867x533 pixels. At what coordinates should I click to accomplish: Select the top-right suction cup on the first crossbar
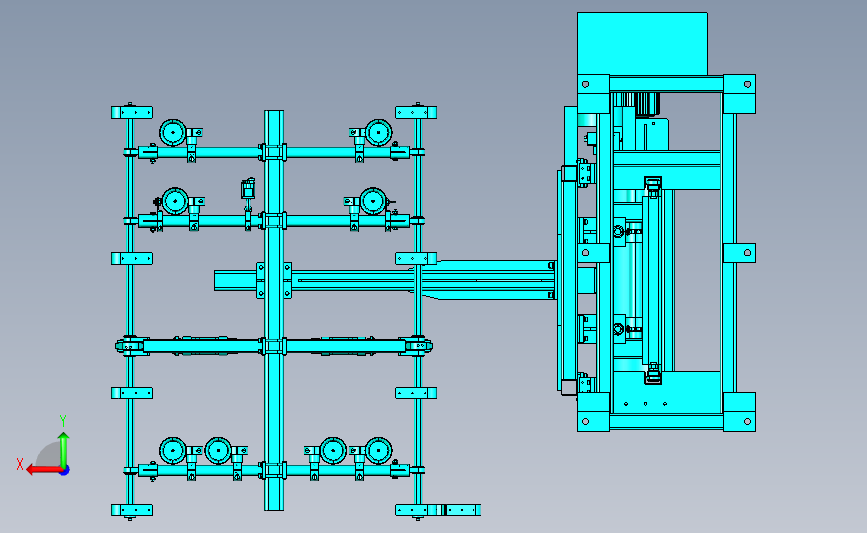click(379, 133)
